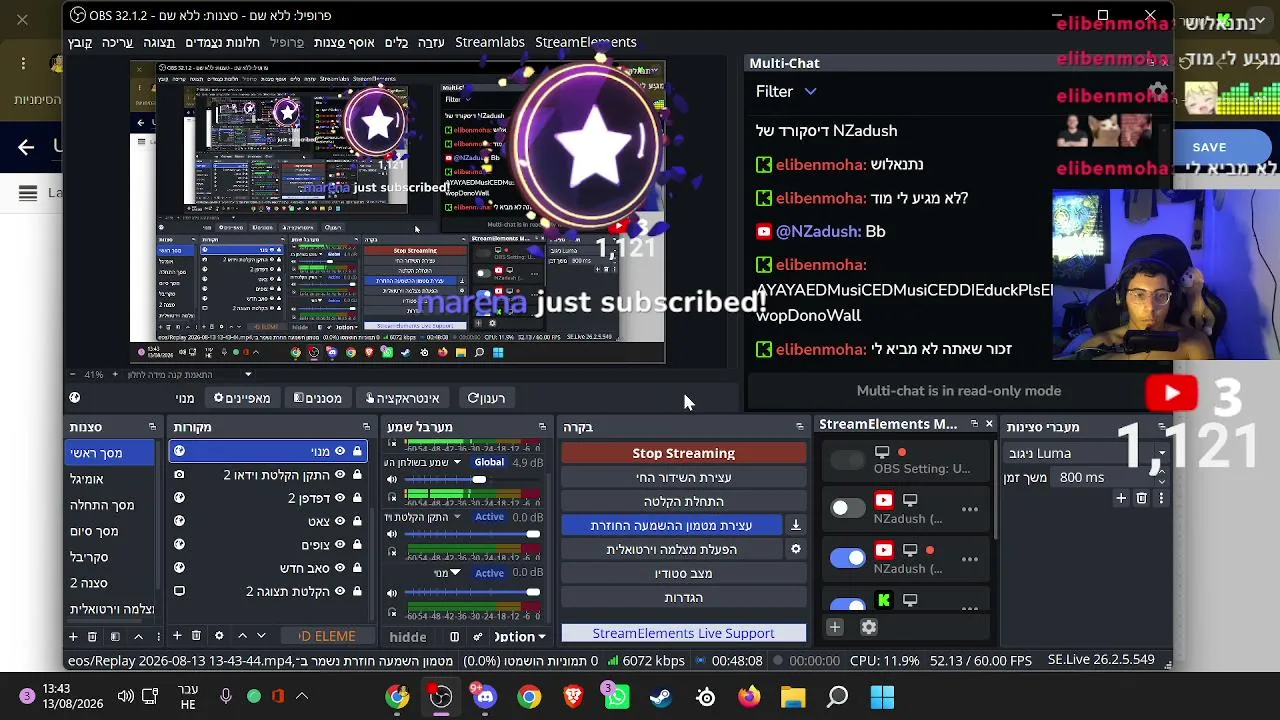Launch Brave browser from the taskbar
Image resolution: width=1280 pixels, height=720 pixels.
[x=573, y=697]
